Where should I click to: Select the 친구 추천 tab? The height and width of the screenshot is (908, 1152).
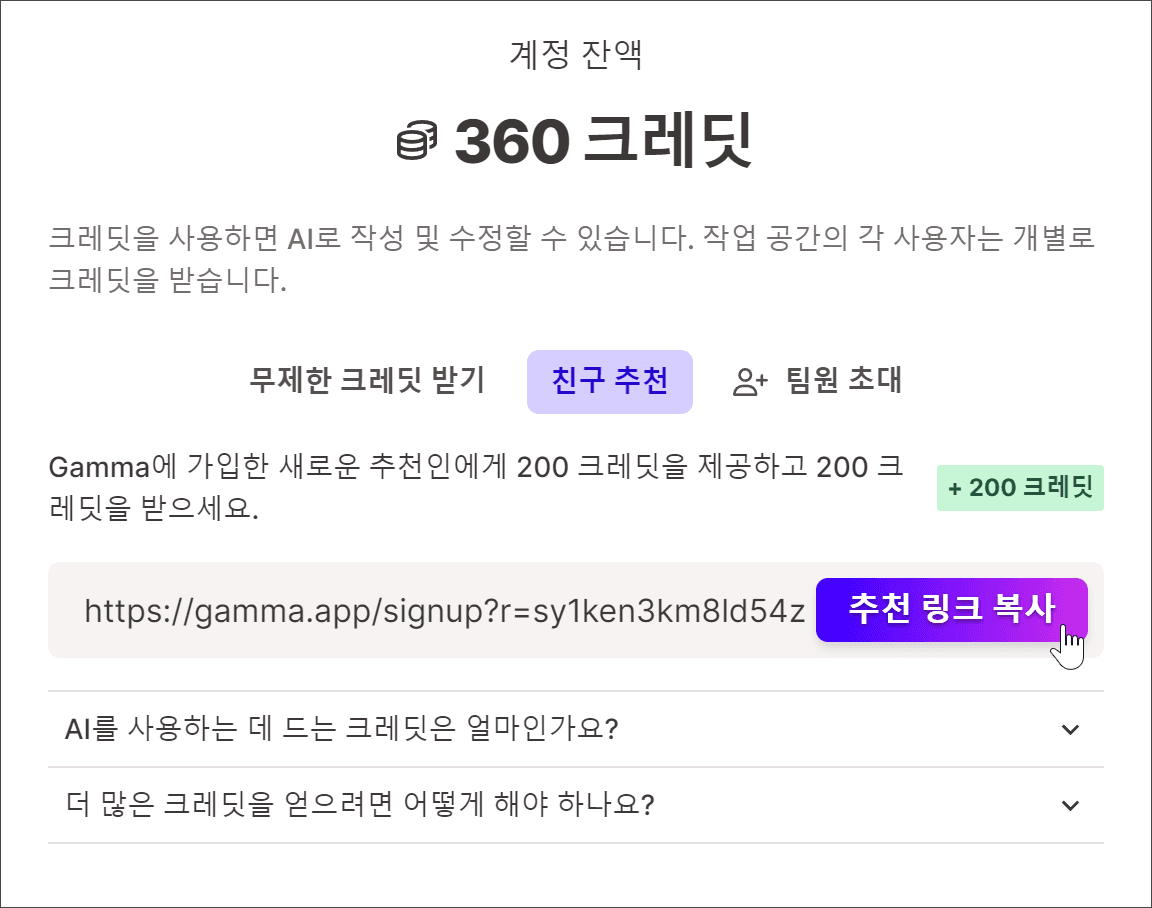[610, 381]
